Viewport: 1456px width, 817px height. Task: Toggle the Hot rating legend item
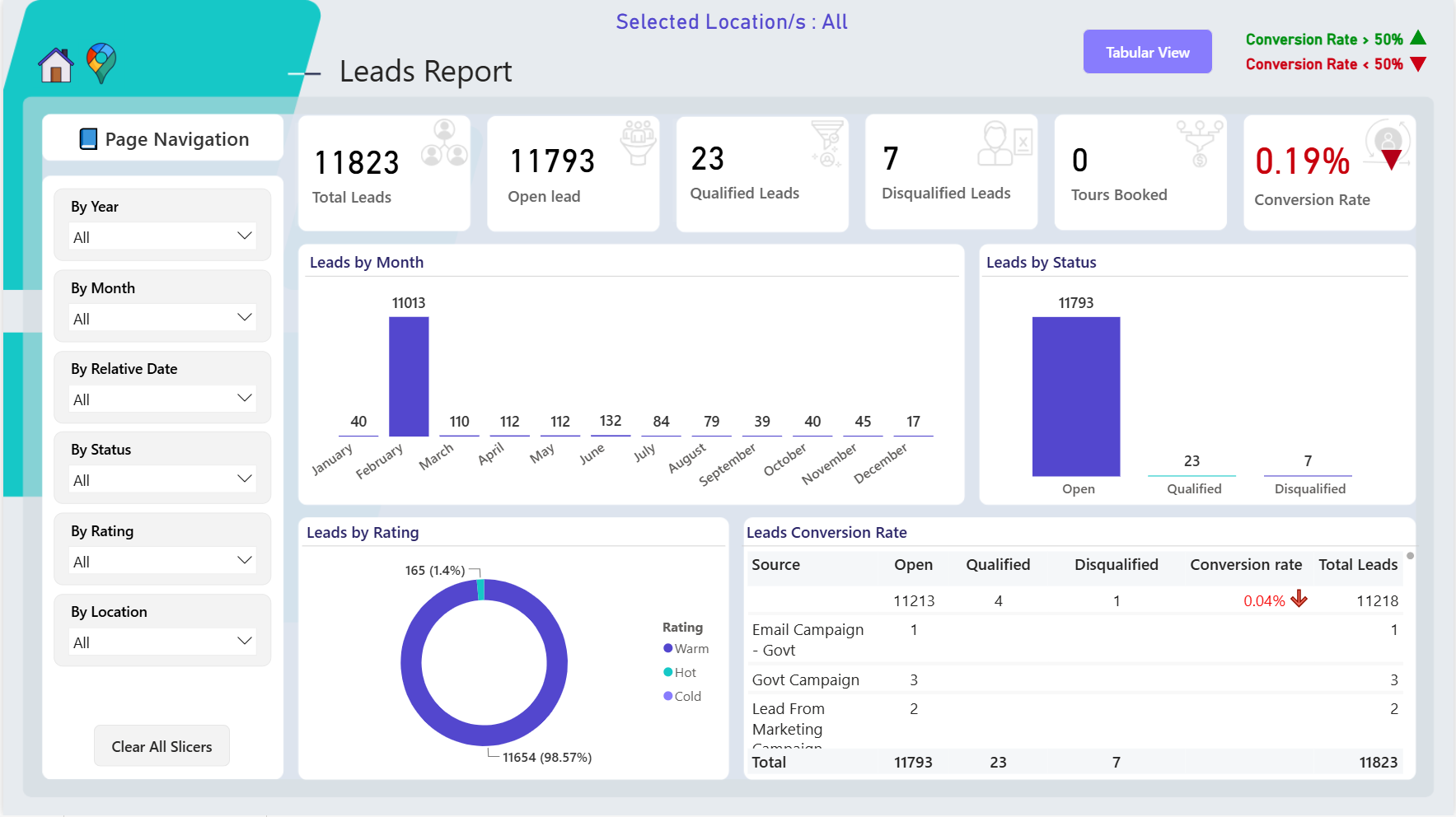click(x=680, y=673)
